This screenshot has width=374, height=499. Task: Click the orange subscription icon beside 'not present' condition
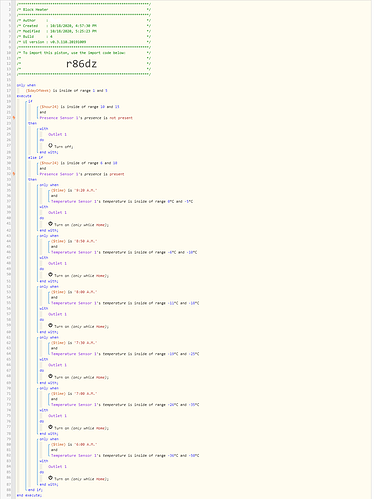(14, 118)
